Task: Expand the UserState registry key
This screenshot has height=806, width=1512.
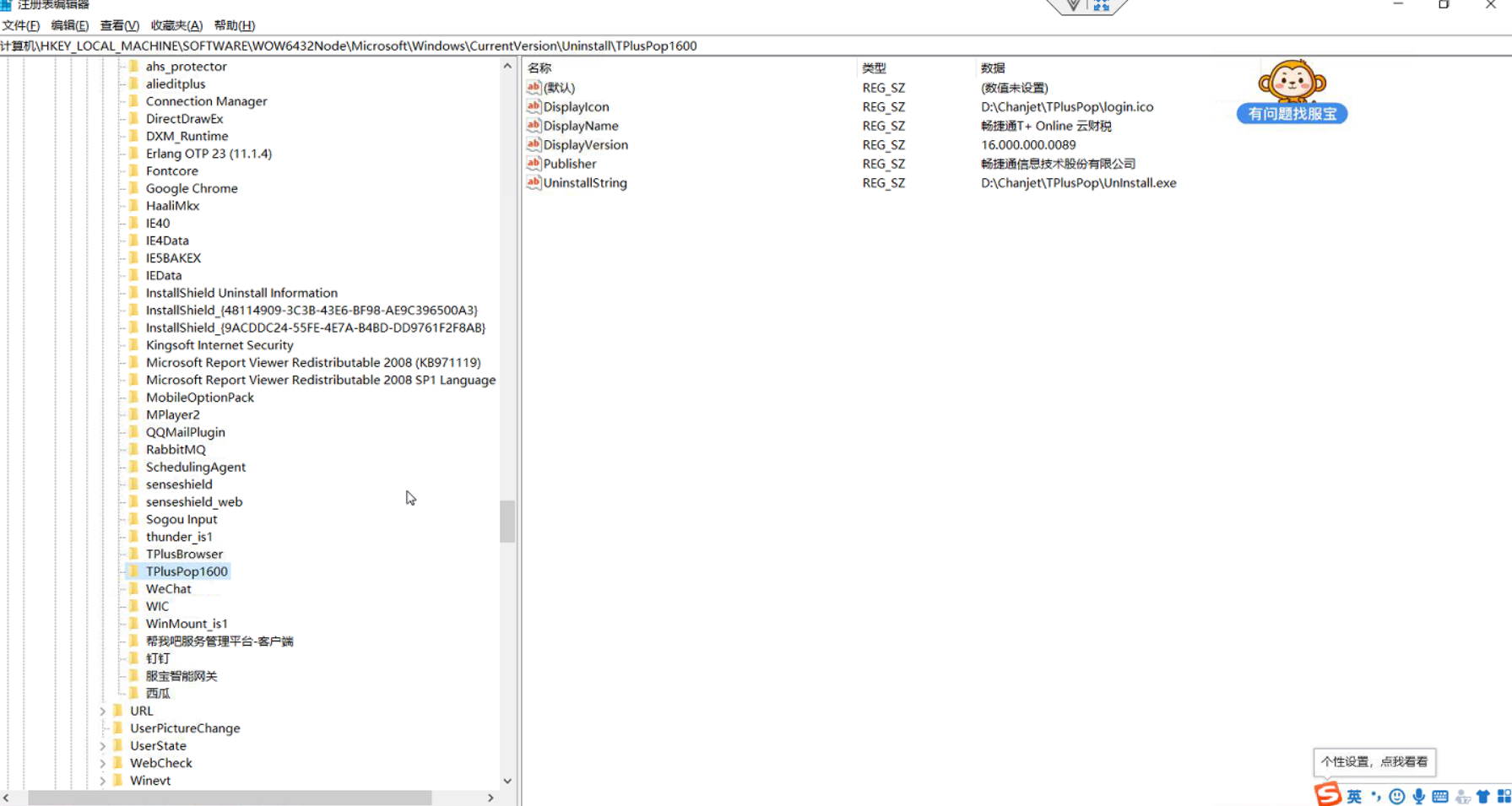Action: (103, 745)
